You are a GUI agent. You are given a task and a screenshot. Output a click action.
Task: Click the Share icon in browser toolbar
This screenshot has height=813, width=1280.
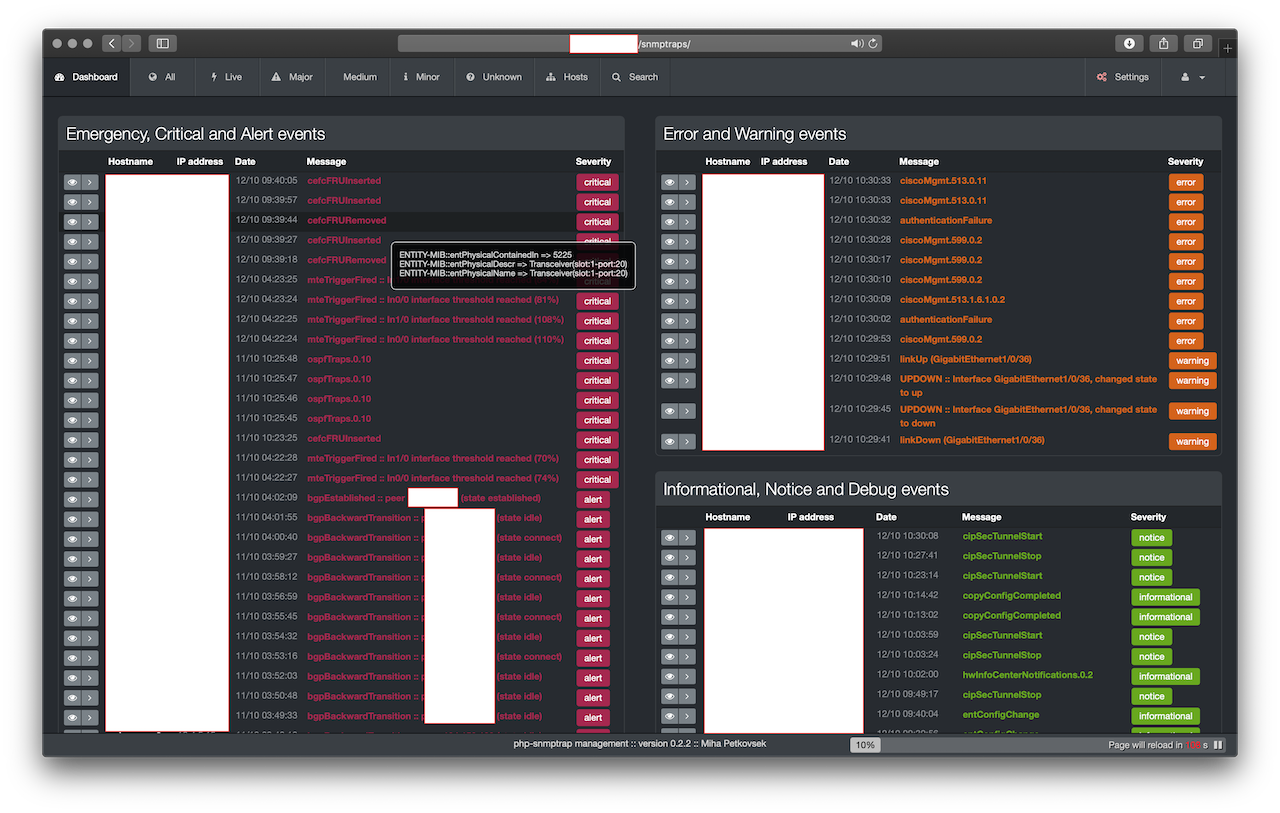click(x=1163, y=43)
